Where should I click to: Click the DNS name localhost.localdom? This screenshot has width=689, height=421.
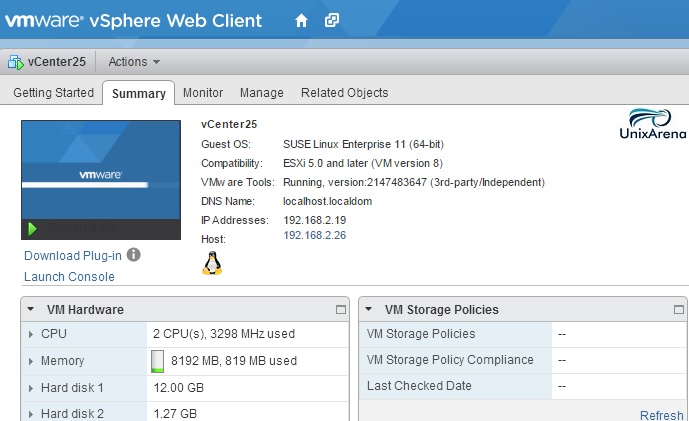click(327, 201)
